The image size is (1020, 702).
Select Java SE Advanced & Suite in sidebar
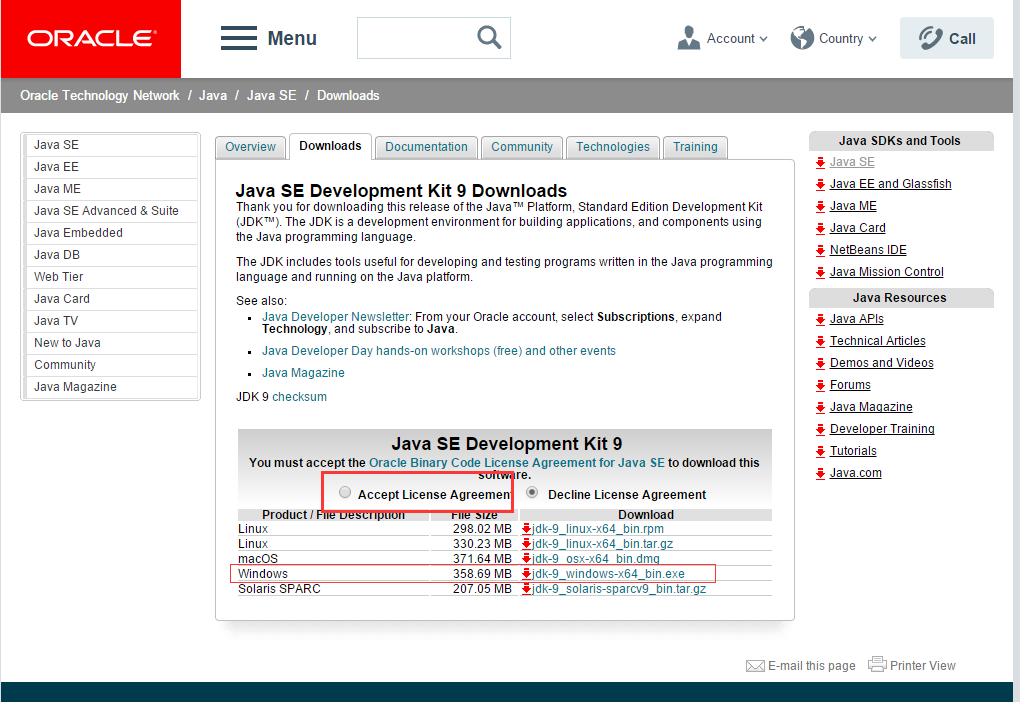pyautogui.click(x=111, y=211)
